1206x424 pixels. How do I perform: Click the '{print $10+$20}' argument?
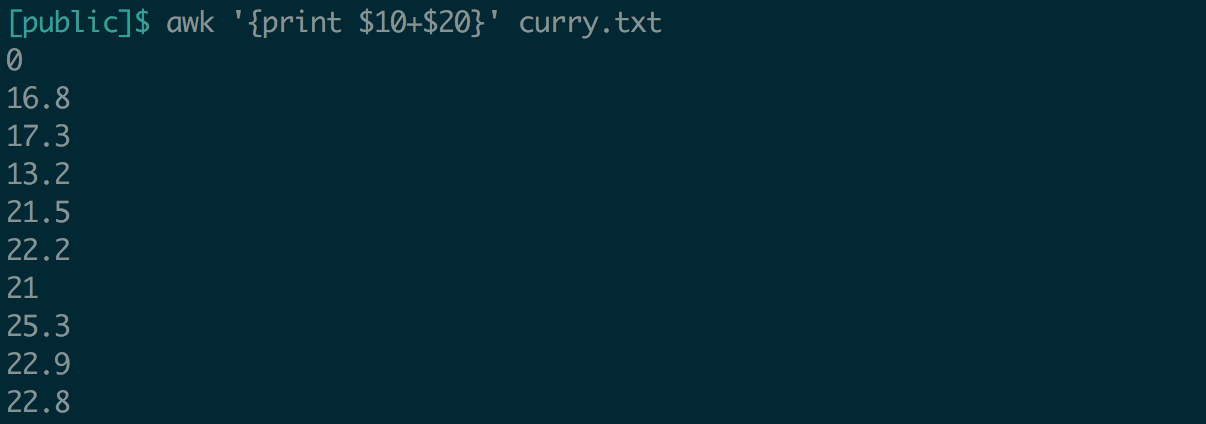click(366, 22)
